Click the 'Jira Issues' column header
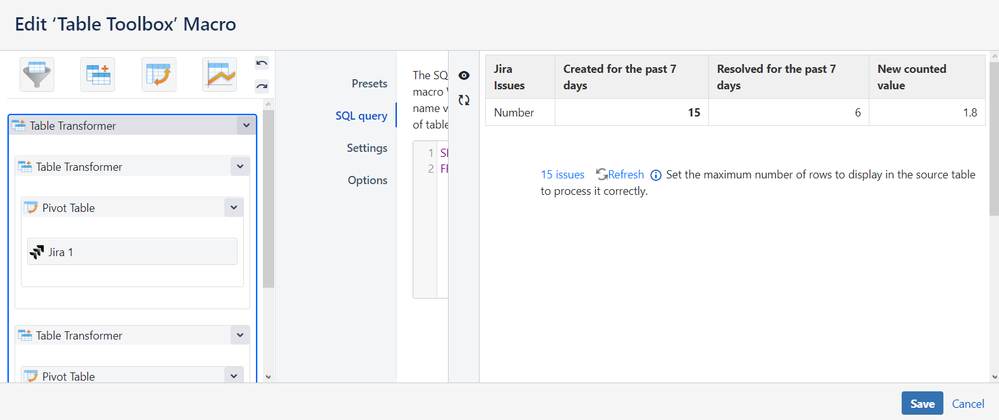Image resolution: width=999 pixels, height=420 pixels. (x=521, y=76)
